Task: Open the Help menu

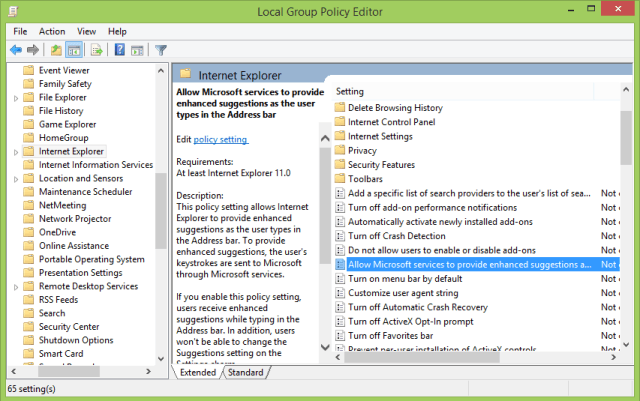Action: tap(117, 31)
